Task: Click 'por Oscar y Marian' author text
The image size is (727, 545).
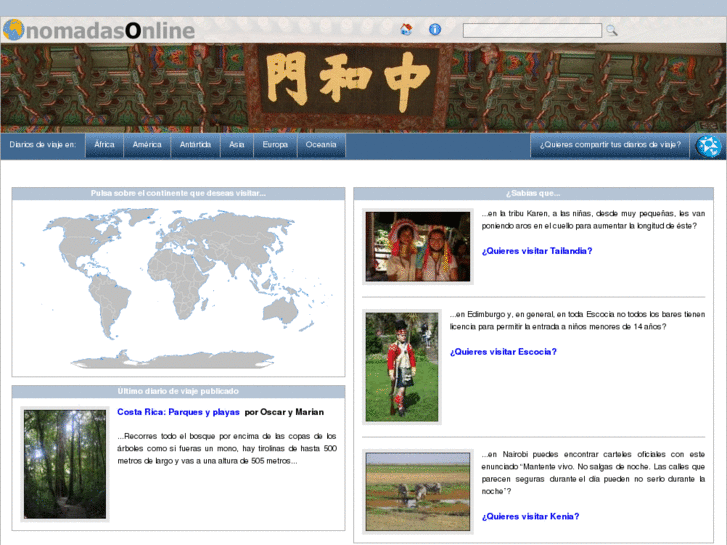Action: click(x=284, y=412)
